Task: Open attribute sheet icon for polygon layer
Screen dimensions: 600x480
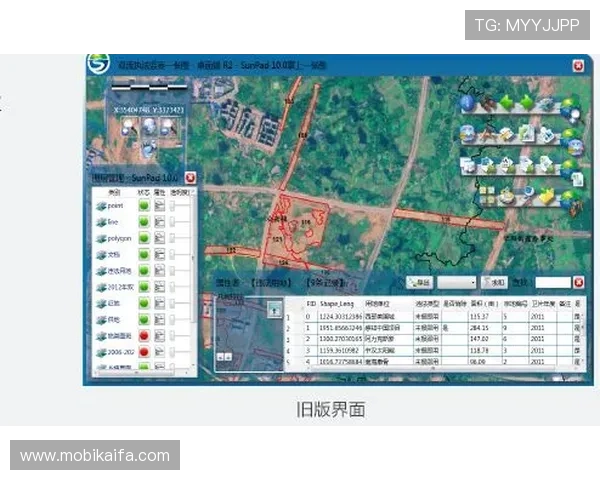Action: coord(160,238)
